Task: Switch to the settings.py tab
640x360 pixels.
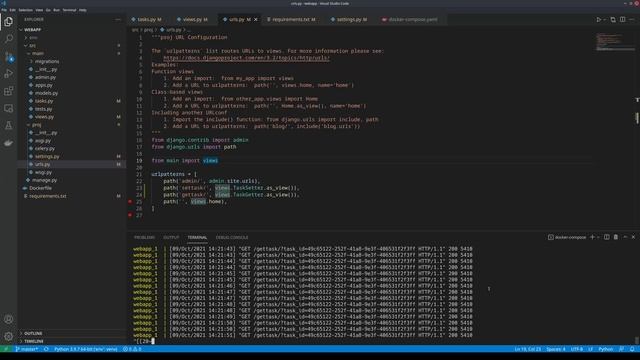Action: click(349, 19)
